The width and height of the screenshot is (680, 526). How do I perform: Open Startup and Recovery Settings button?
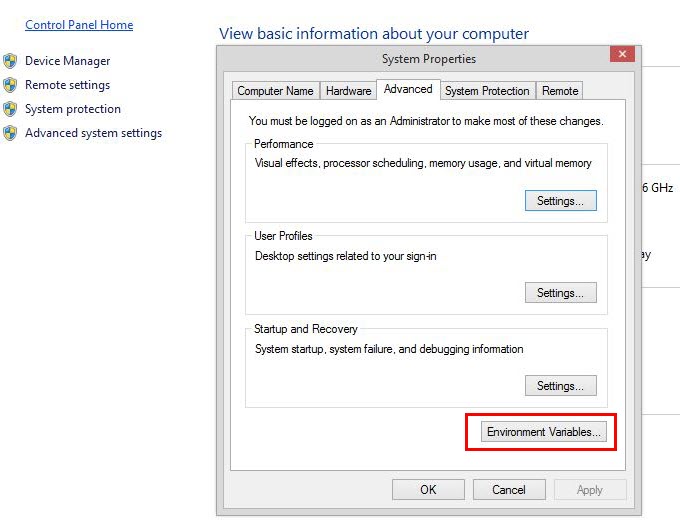pos(560,386)
